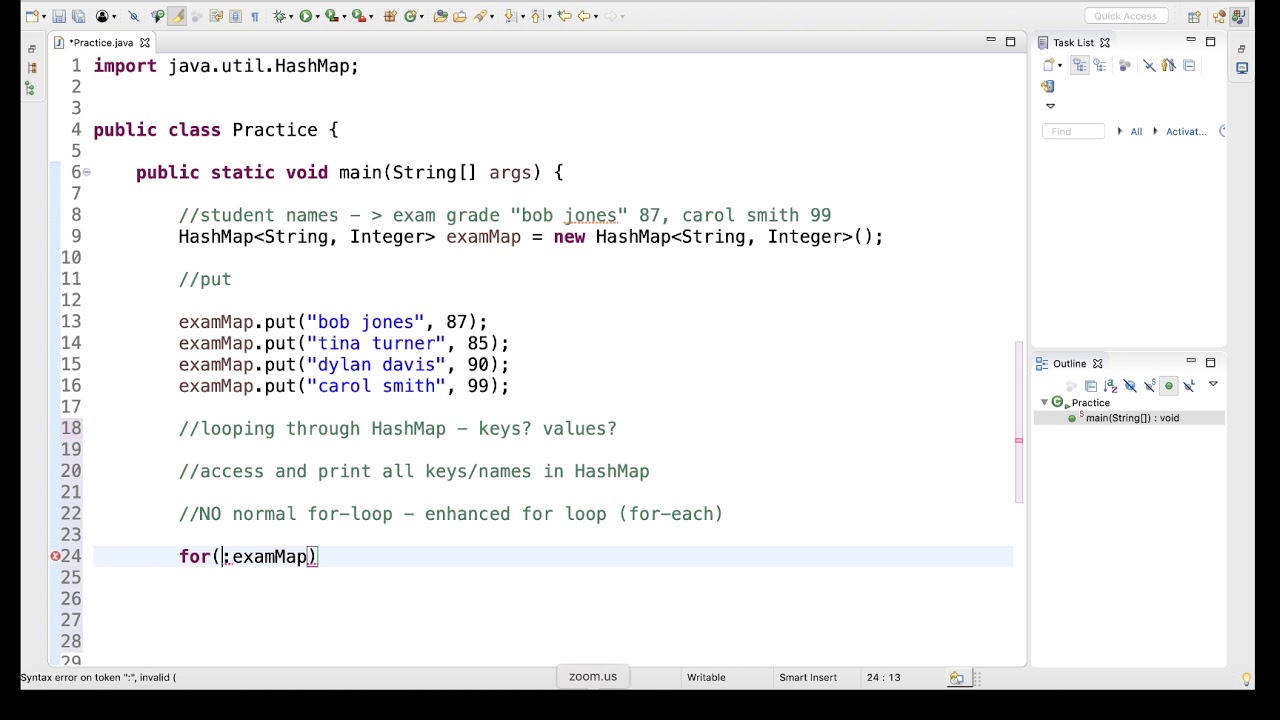The width and height of the screenshot is (1280, 720).
Task: Click the Task List Find field
Action: point(1073,131)
